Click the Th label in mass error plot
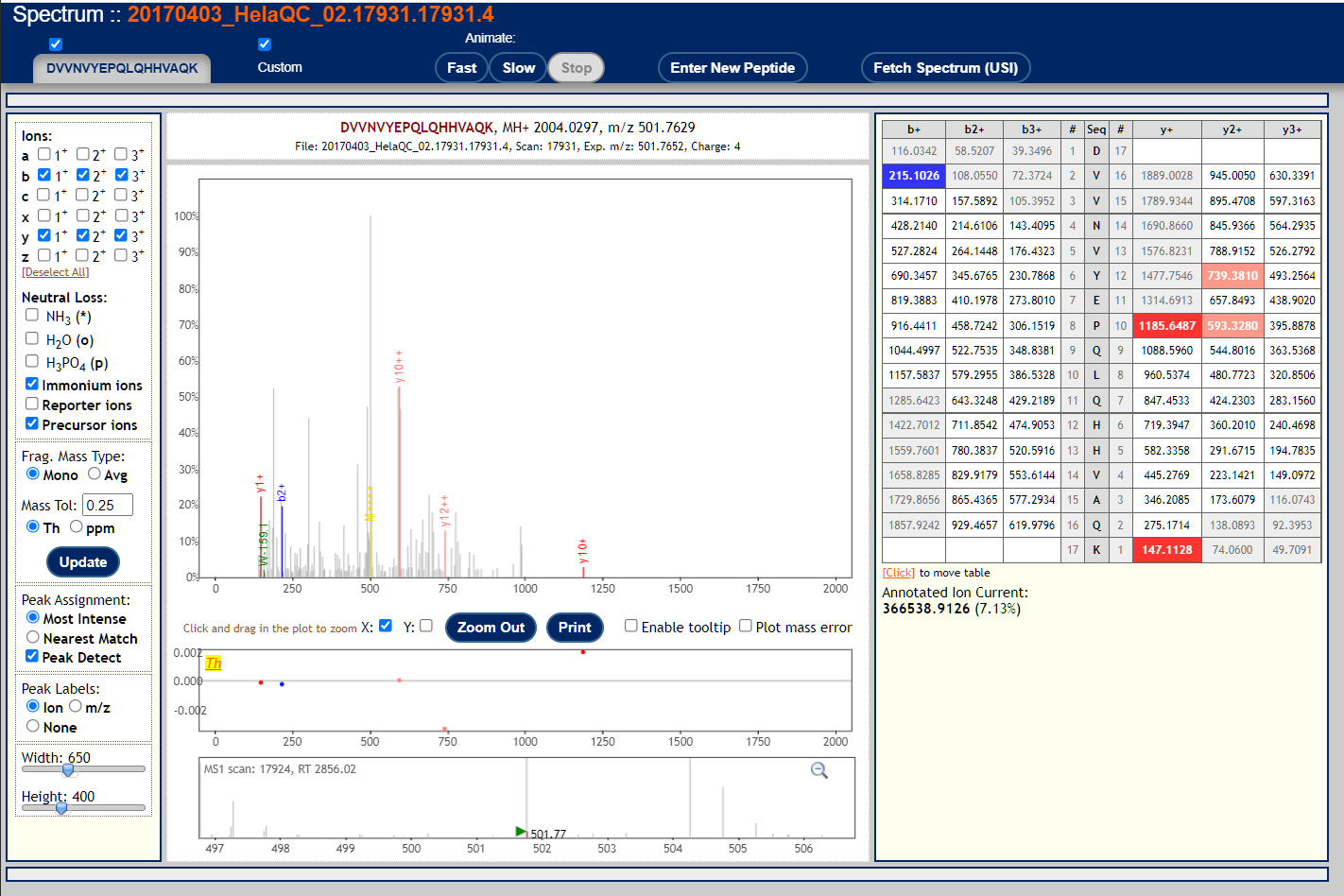Screen dimensions: 1344x896 (x=214, y=663)
